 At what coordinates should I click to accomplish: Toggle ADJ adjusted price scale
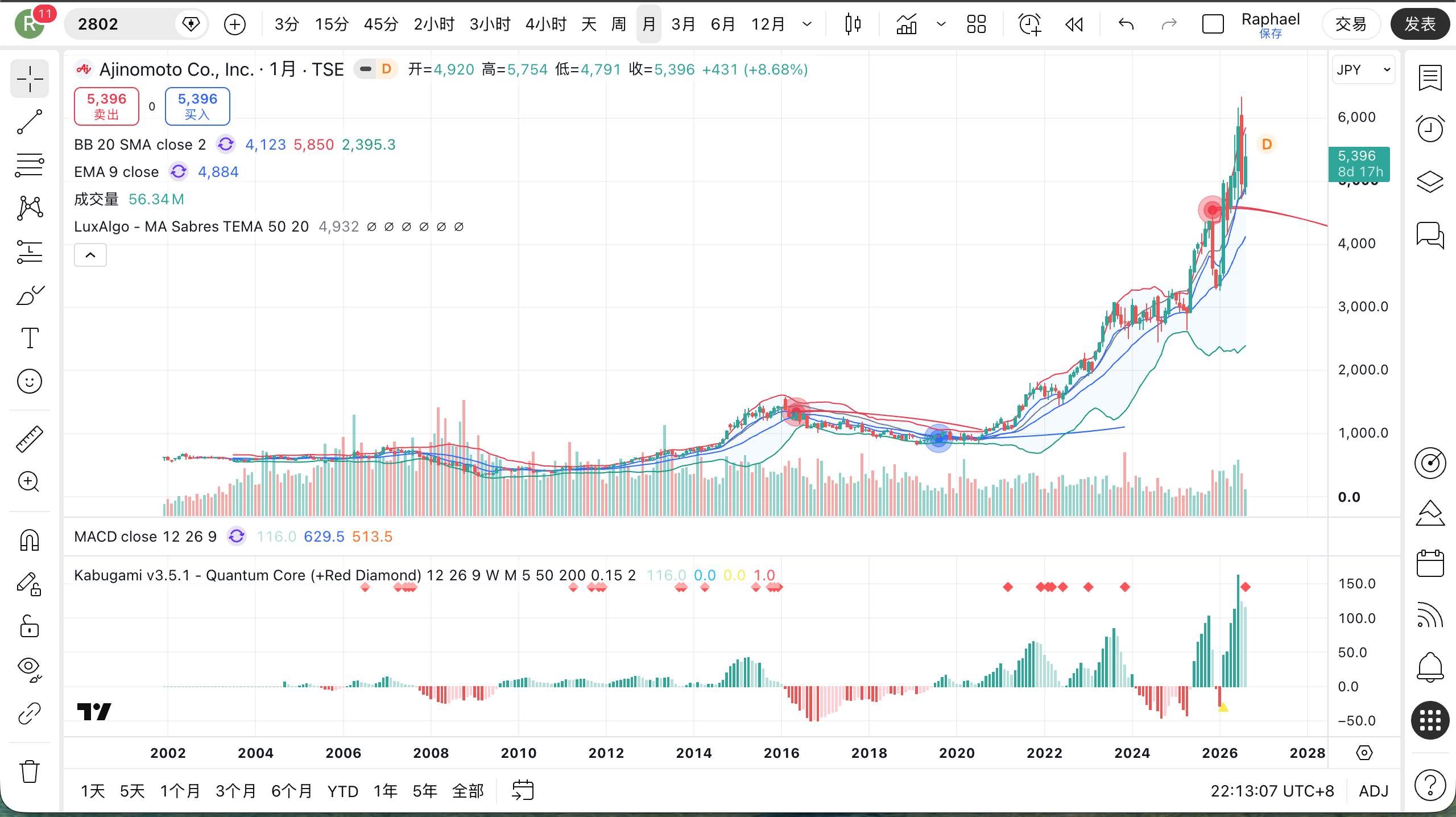1374,791
